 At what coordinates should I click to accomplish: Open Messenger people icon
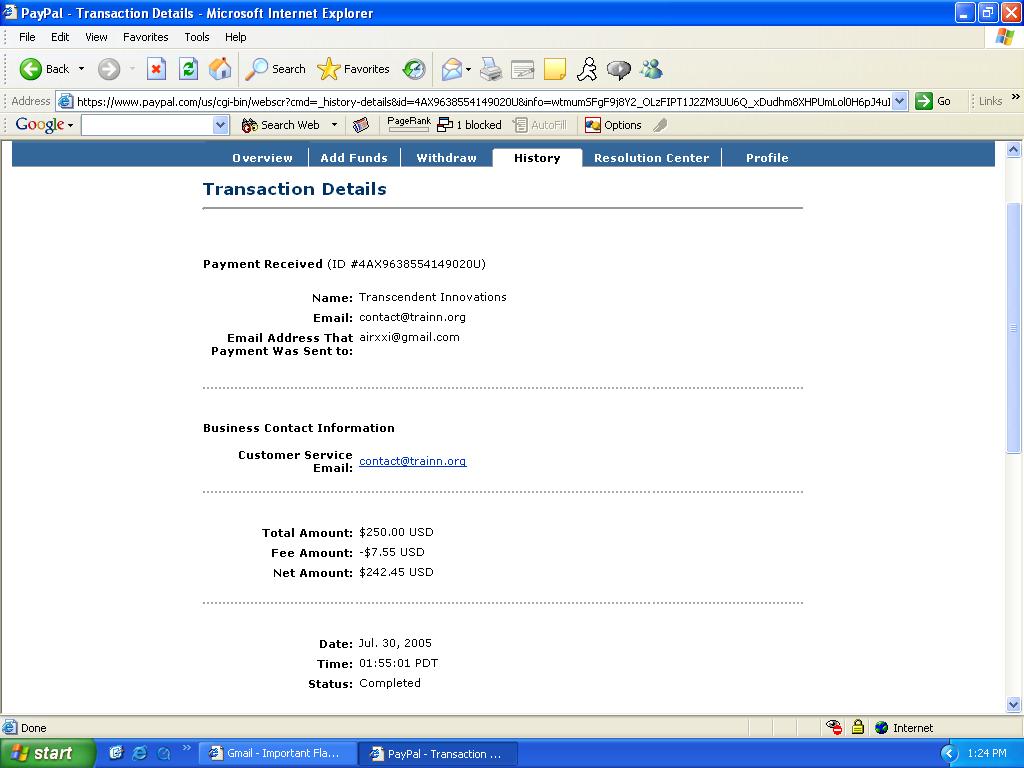click(x=651, y=69)
